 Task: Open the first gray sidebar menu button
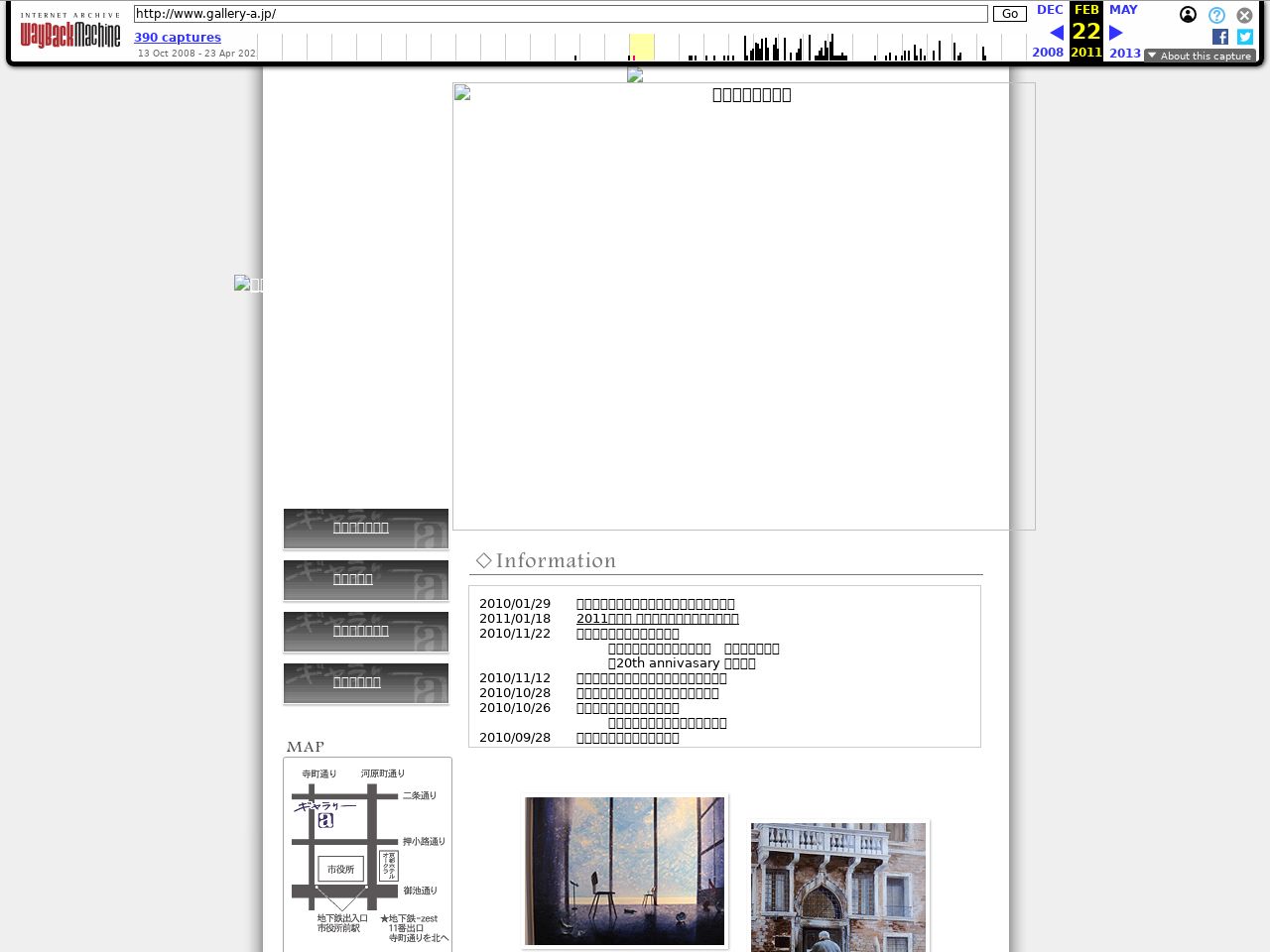[366, 529]
